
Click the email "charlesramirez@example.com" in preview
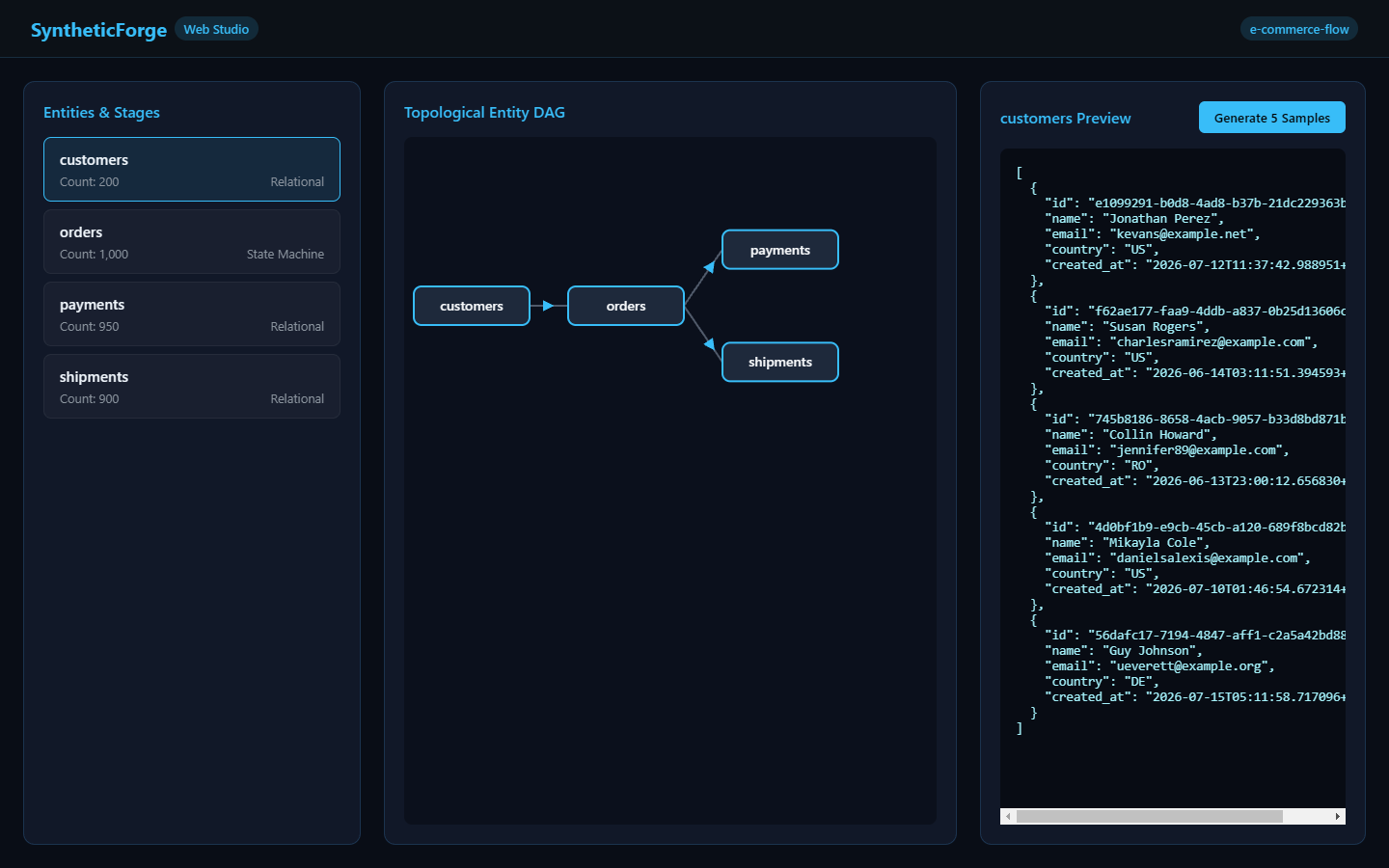tap(1210, 342)
